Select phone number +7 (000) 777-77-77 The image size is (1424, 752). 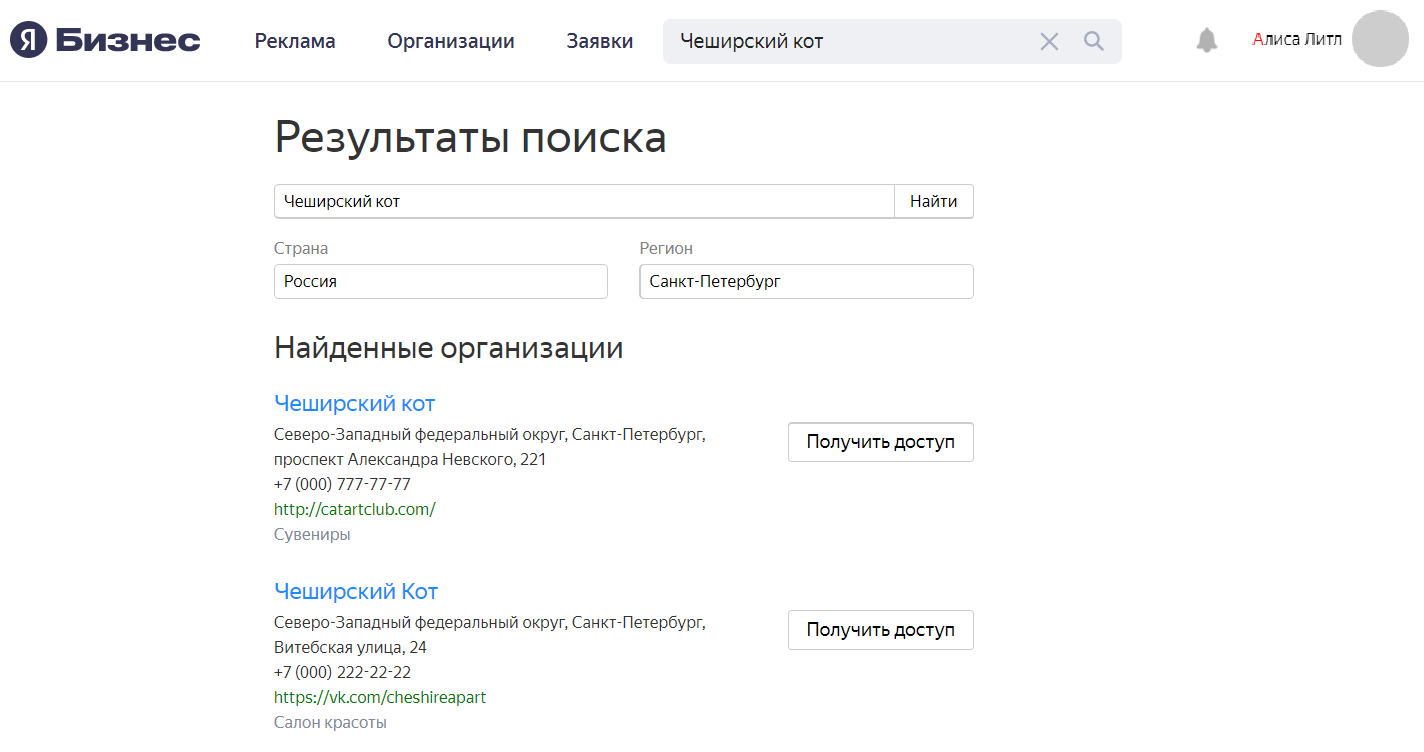(342, 484)
